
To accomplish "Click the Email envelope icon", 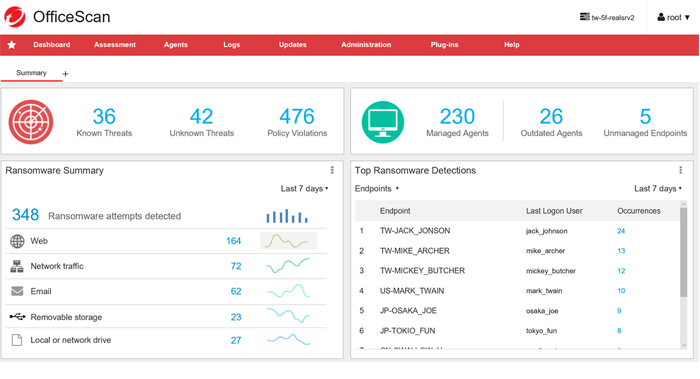I will click(17, 291).
